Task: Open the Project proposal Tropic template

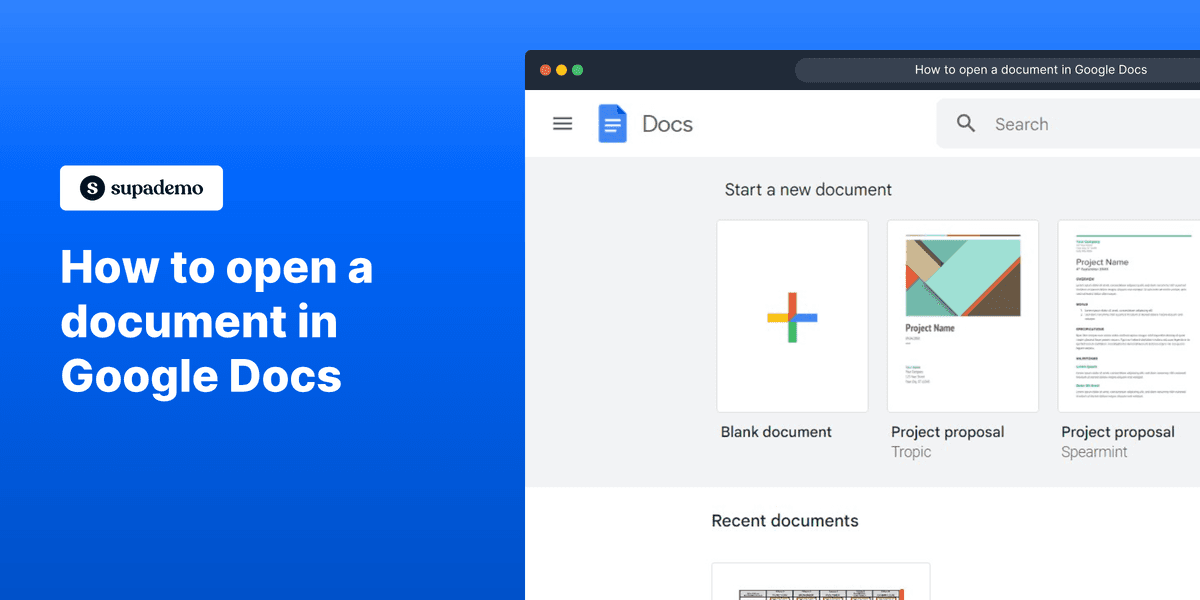Action: point(962,315)
